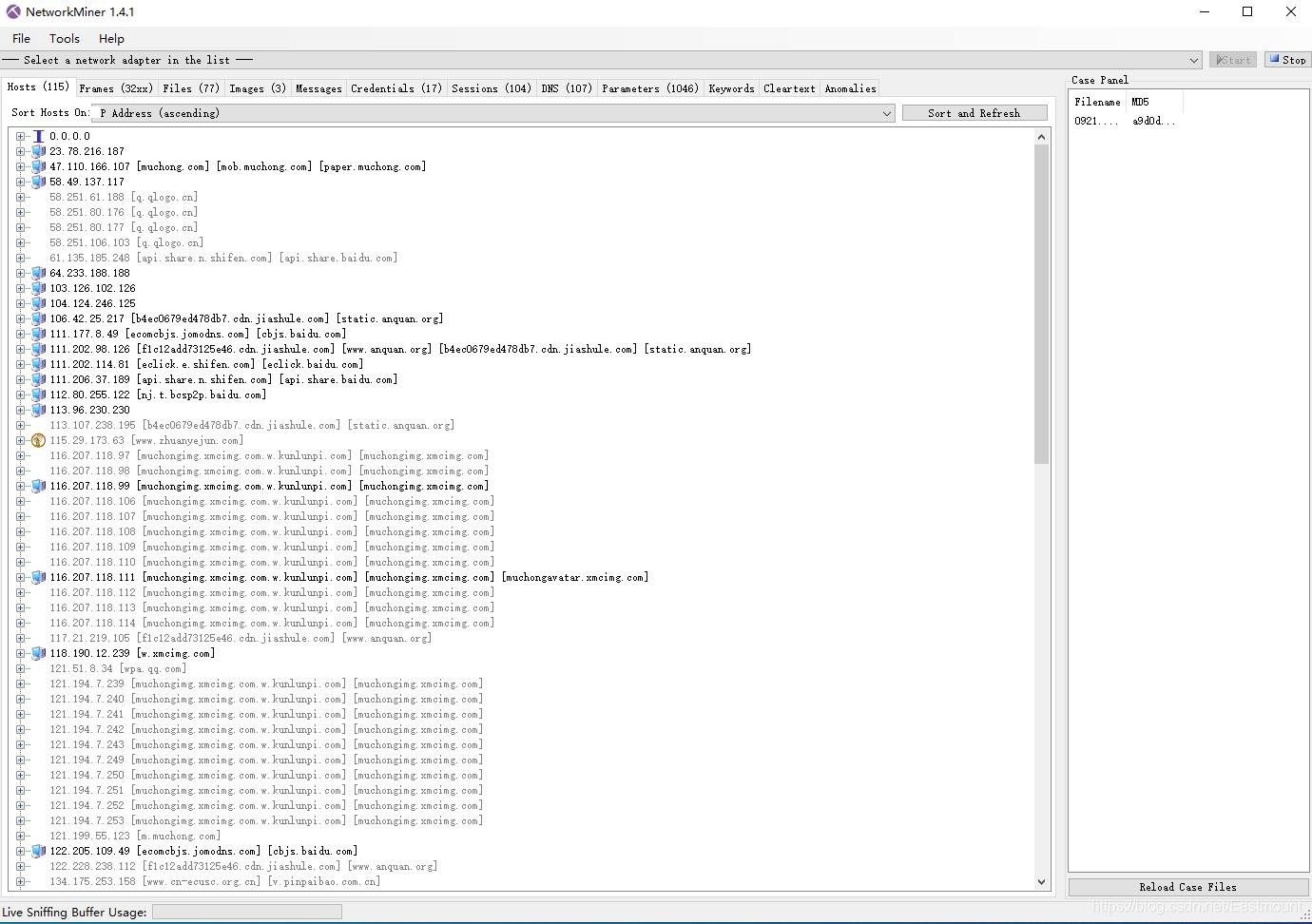Click the Filename column header in Case Panel
1312x924 pixels.
coord(1098,102)
